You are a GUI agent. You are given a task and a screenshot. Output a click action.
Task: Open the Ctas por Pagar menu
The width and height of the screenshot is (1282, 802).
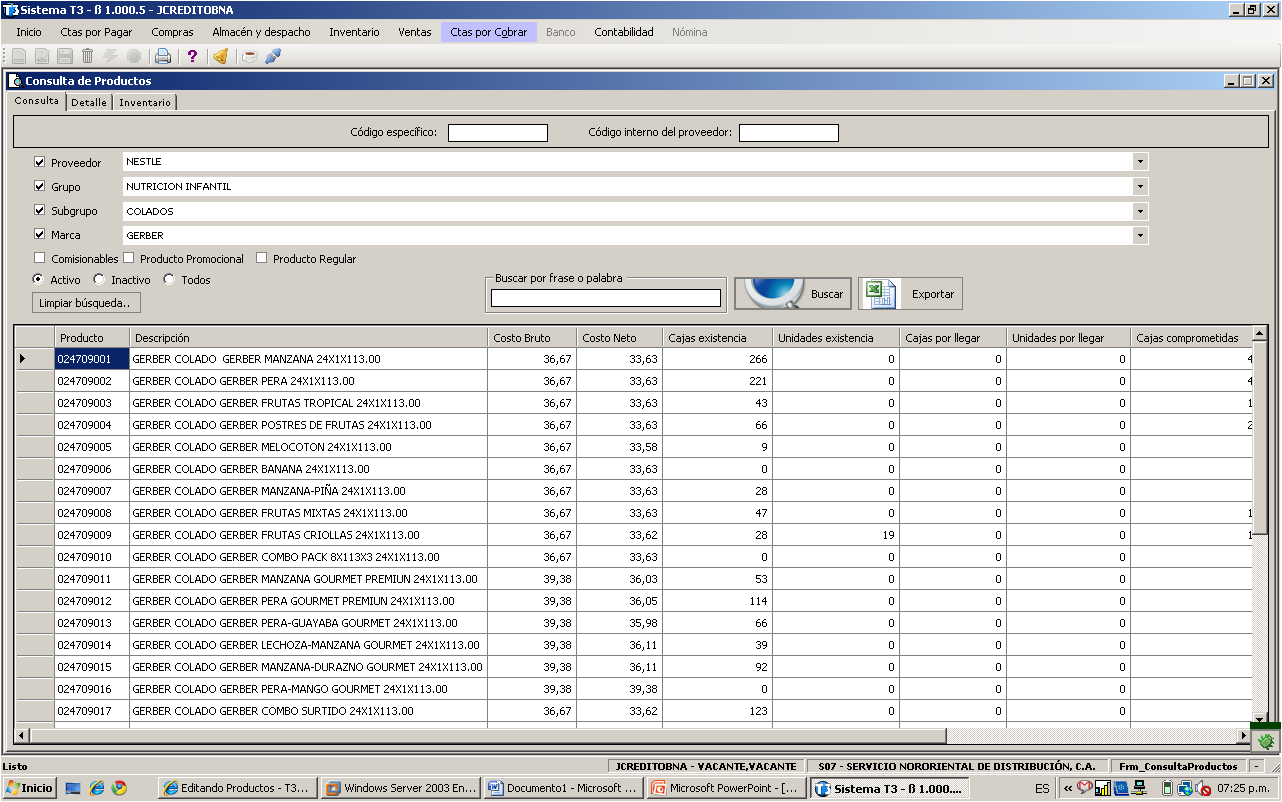[96, 32]
